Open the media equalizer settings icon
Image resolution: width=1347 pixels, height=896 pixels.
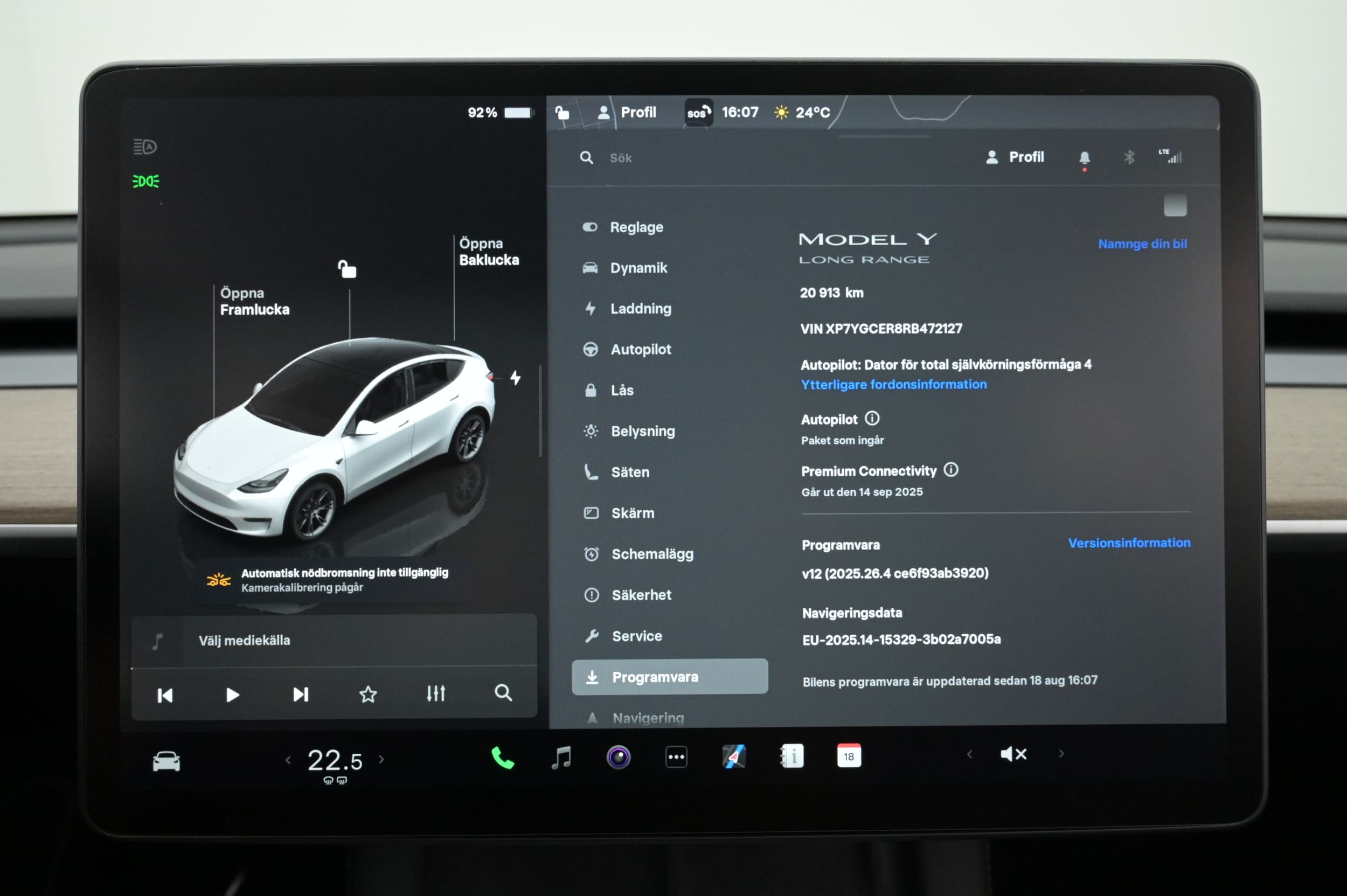point(435,693)
